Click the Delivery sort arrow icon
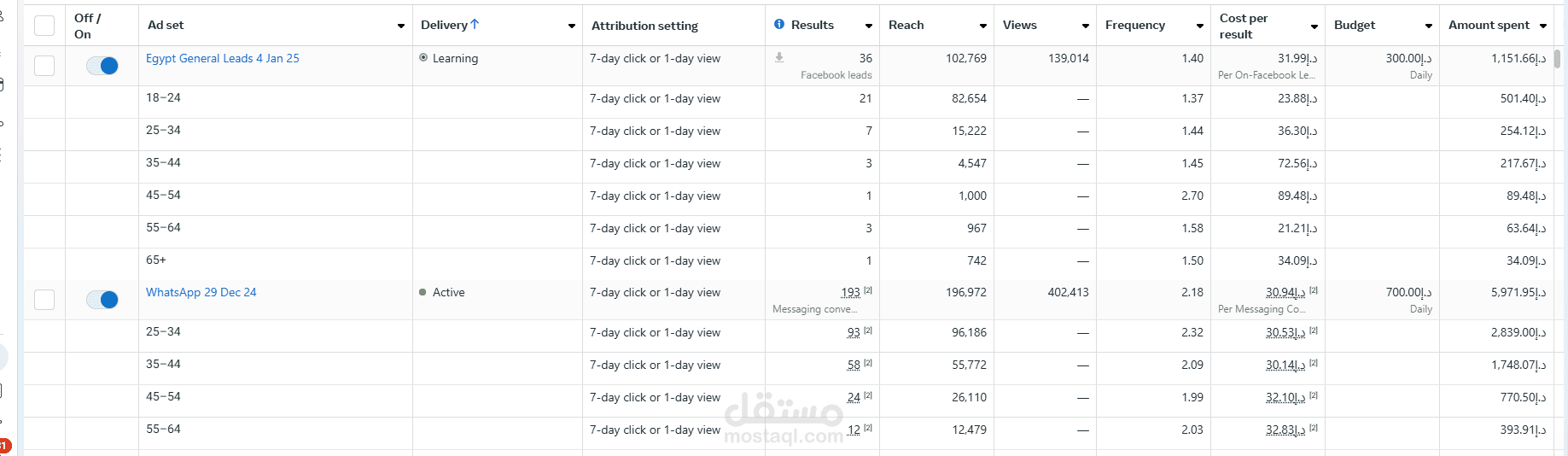This screenshot has height=456, width=1568. tap(475, 25)
